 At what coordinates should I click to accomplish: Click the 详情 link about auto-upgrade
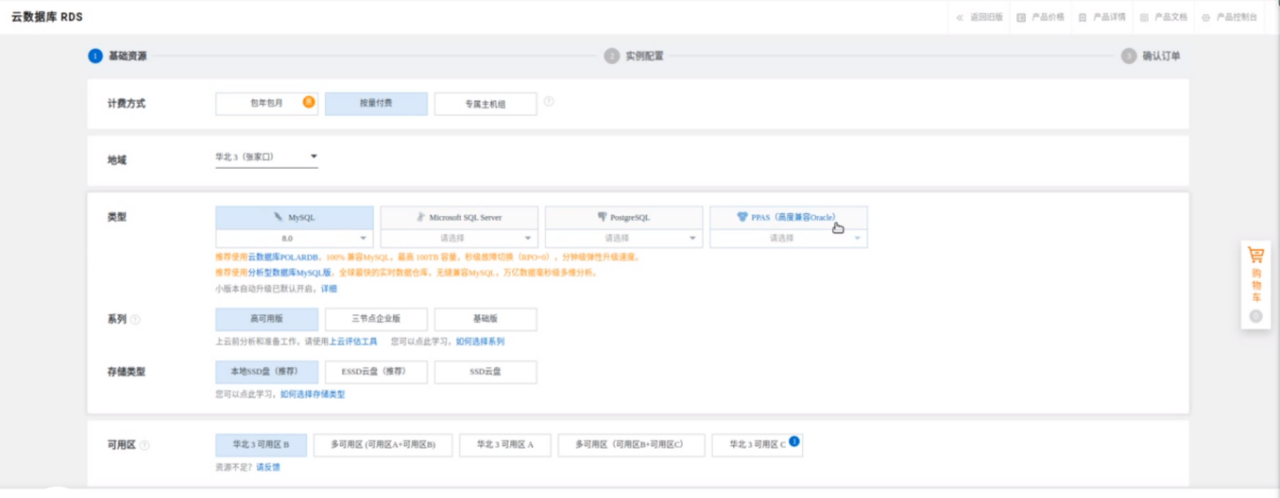[x=328, y=288]
